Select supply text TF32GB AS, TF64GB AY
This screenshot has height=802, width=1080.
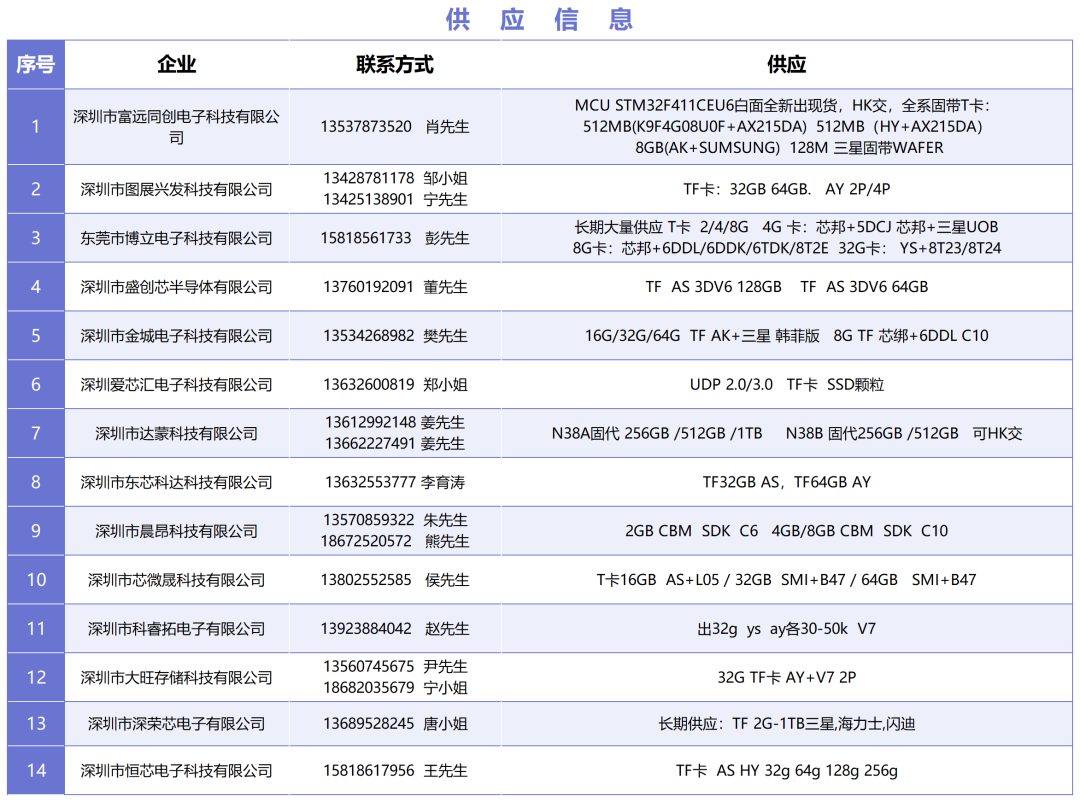coord(787,482)
